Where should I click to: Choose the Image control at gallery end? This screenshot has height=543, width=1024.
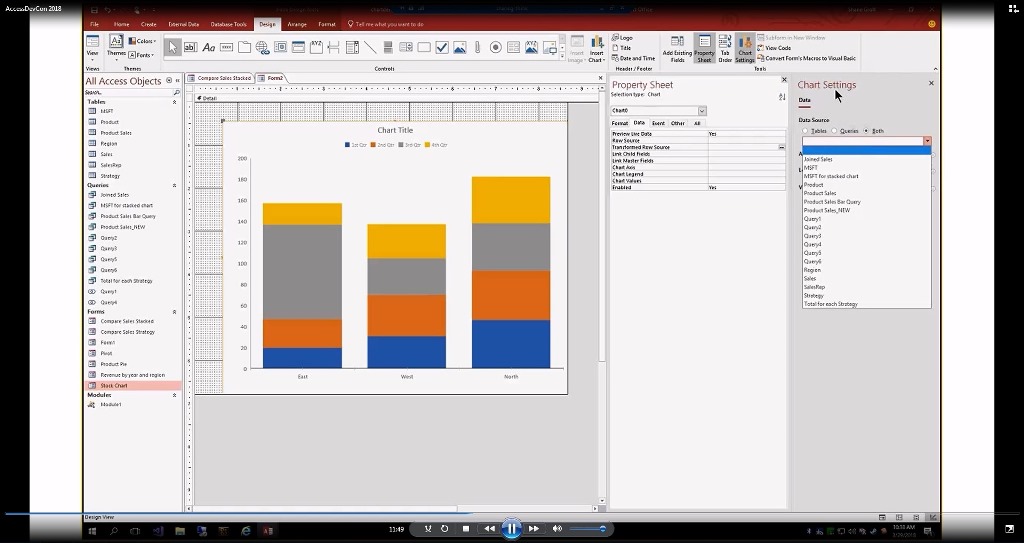549,47
